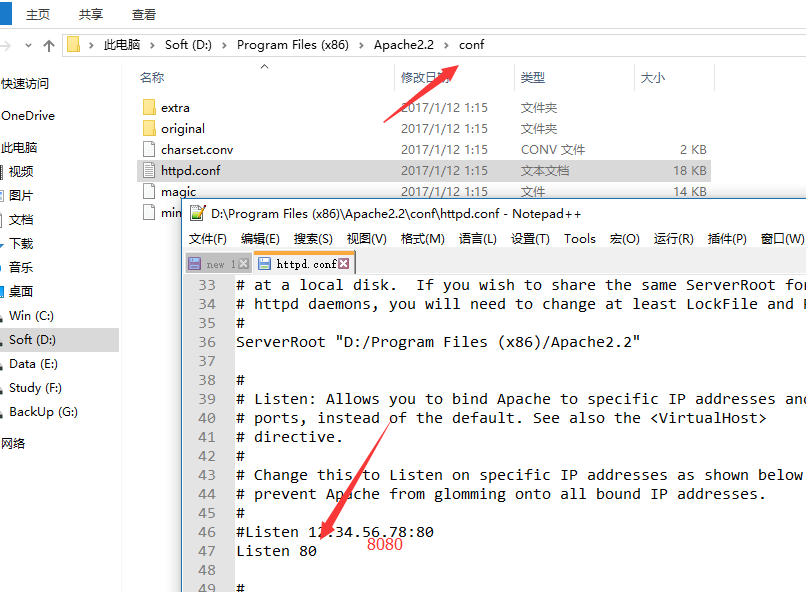Sort files by 名称 column header
The image size is (806, 592).
pos(152,78)
